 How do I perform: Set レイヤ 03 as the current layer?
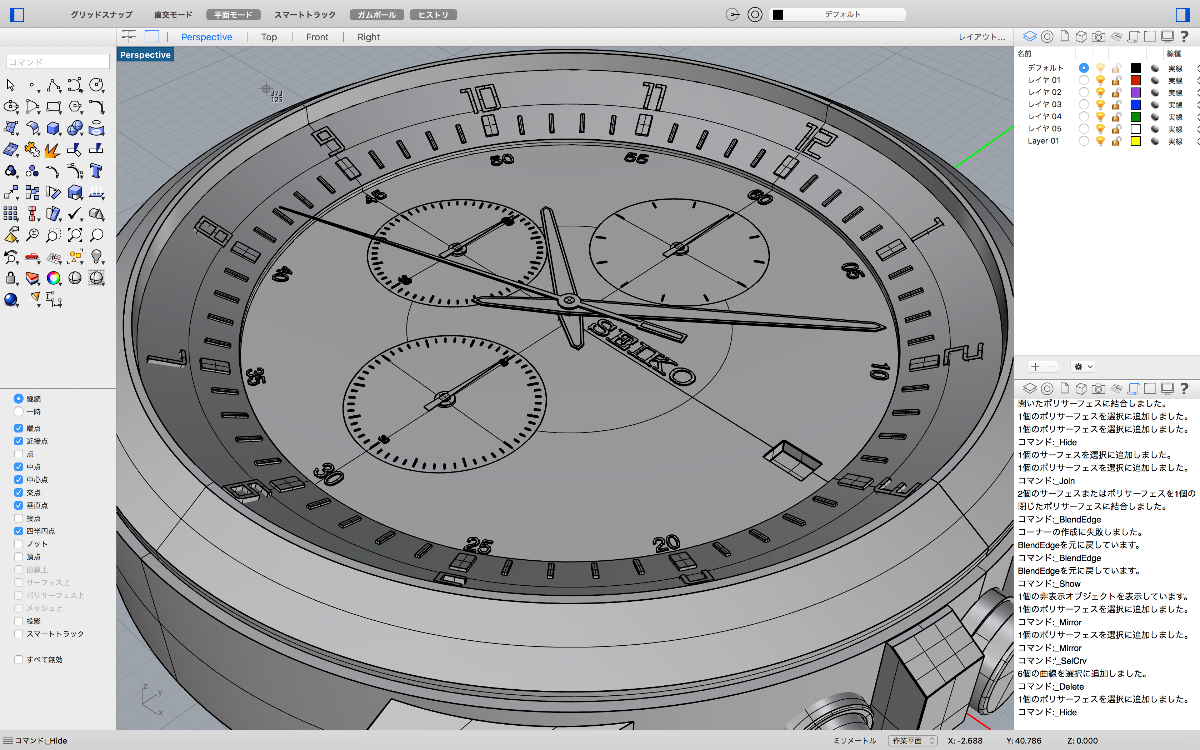click(x=1084, y=104)
